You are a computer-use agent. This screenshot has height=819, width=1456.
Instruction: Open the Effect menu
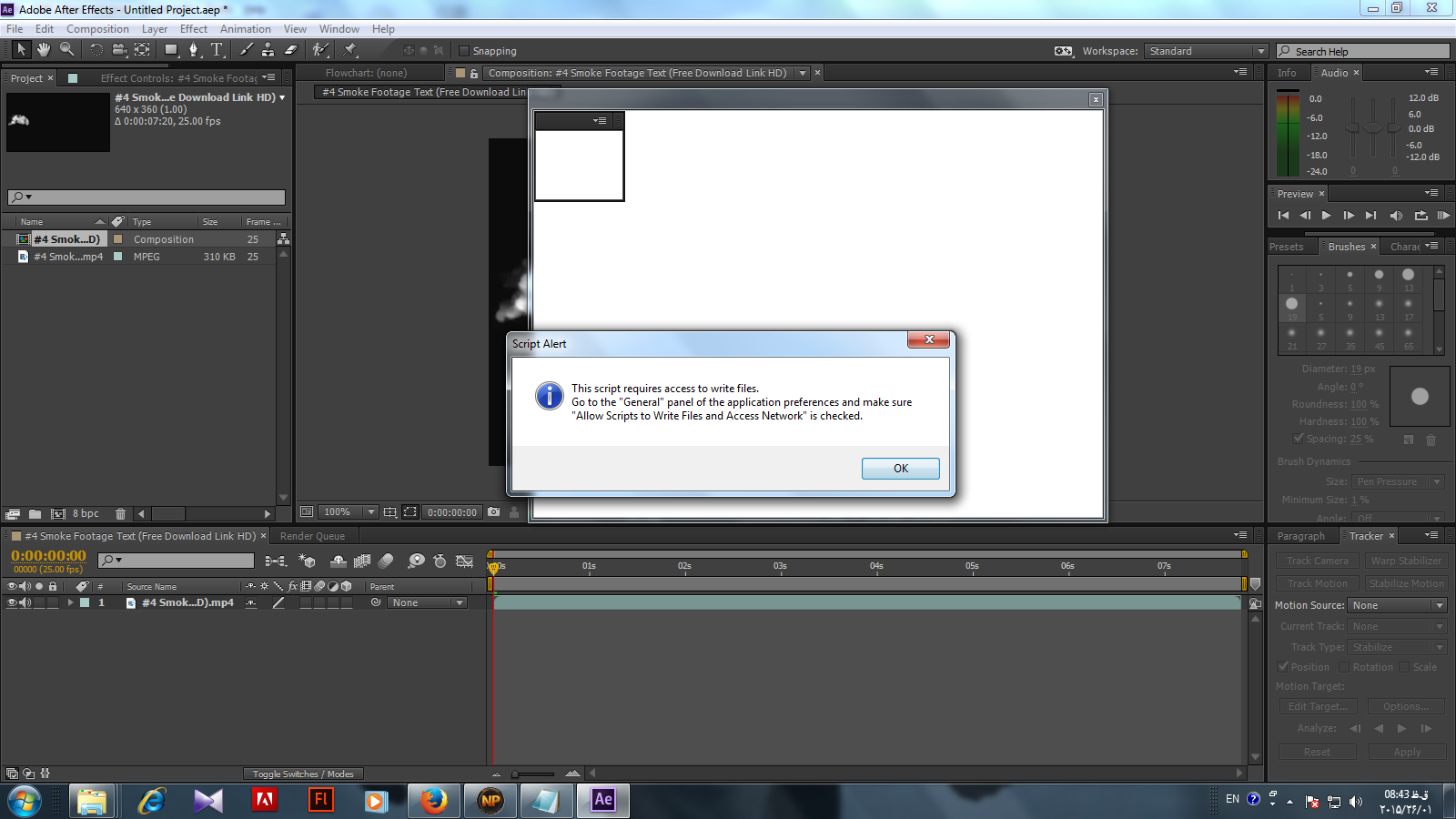[x=194, y=29]
